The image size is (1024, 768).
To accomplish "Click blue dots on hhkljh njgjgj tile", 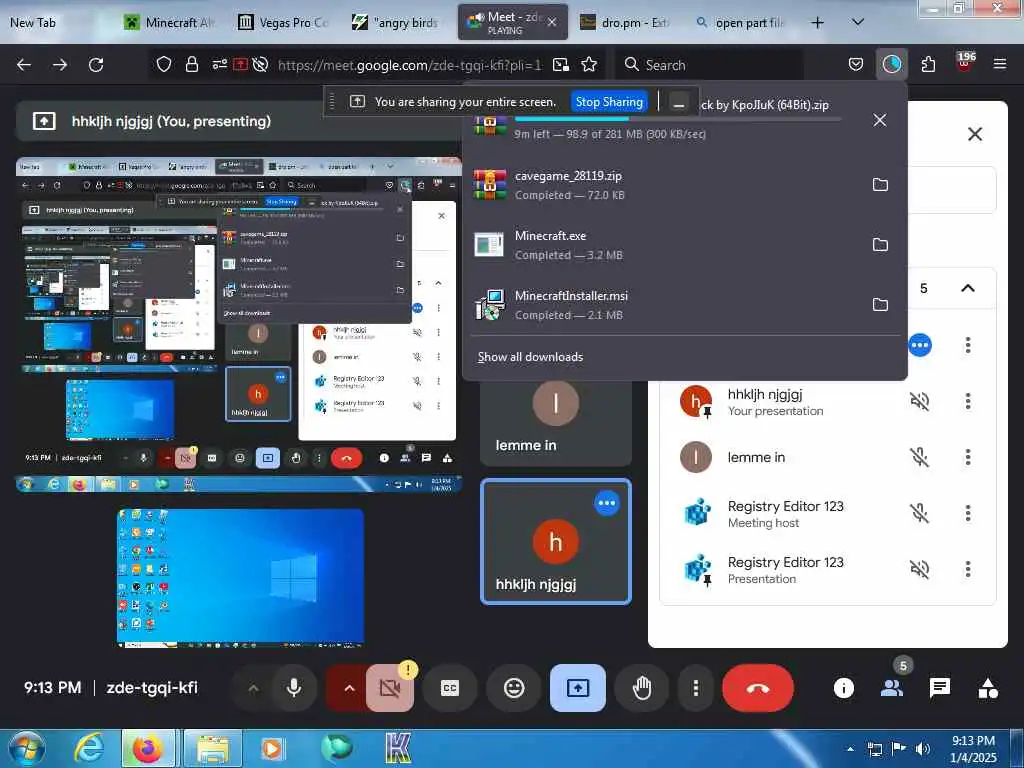I will (607, 503).
